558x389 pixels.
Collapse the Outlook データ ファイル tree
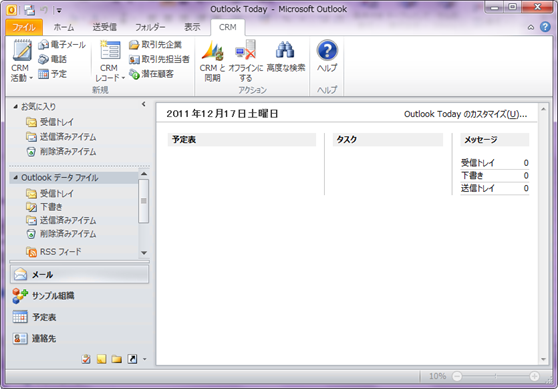point(15,177)
